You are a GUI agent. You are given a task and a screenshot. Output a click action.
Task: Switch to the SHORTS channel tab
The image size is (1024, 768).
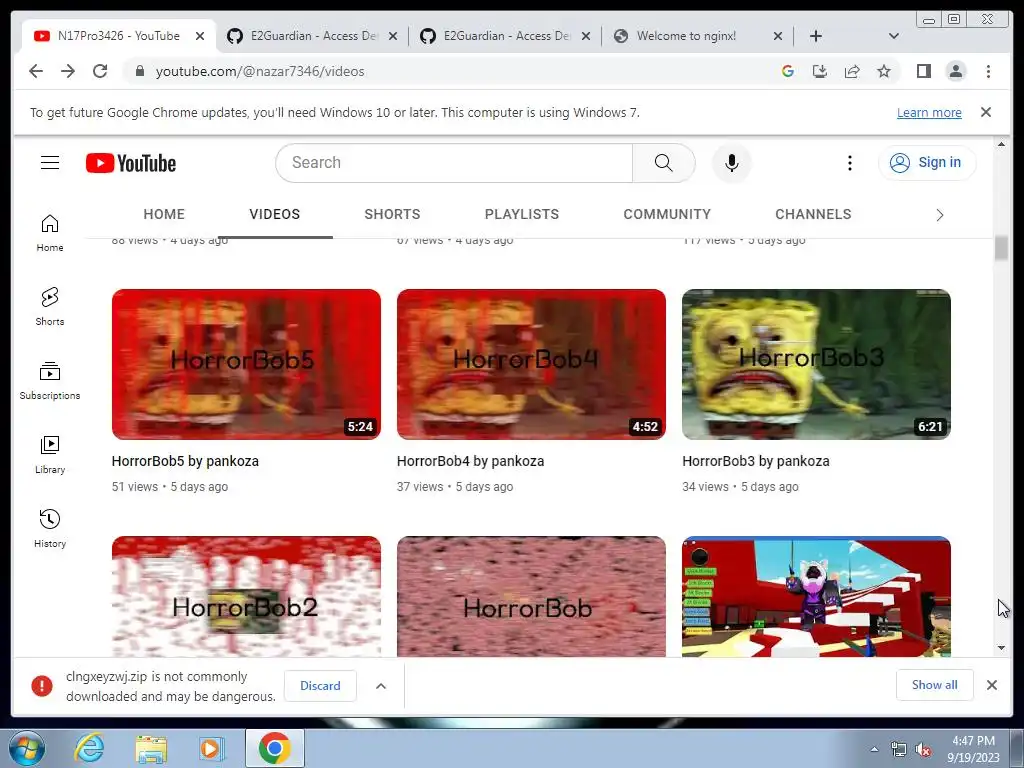click(x=392, y=214)
